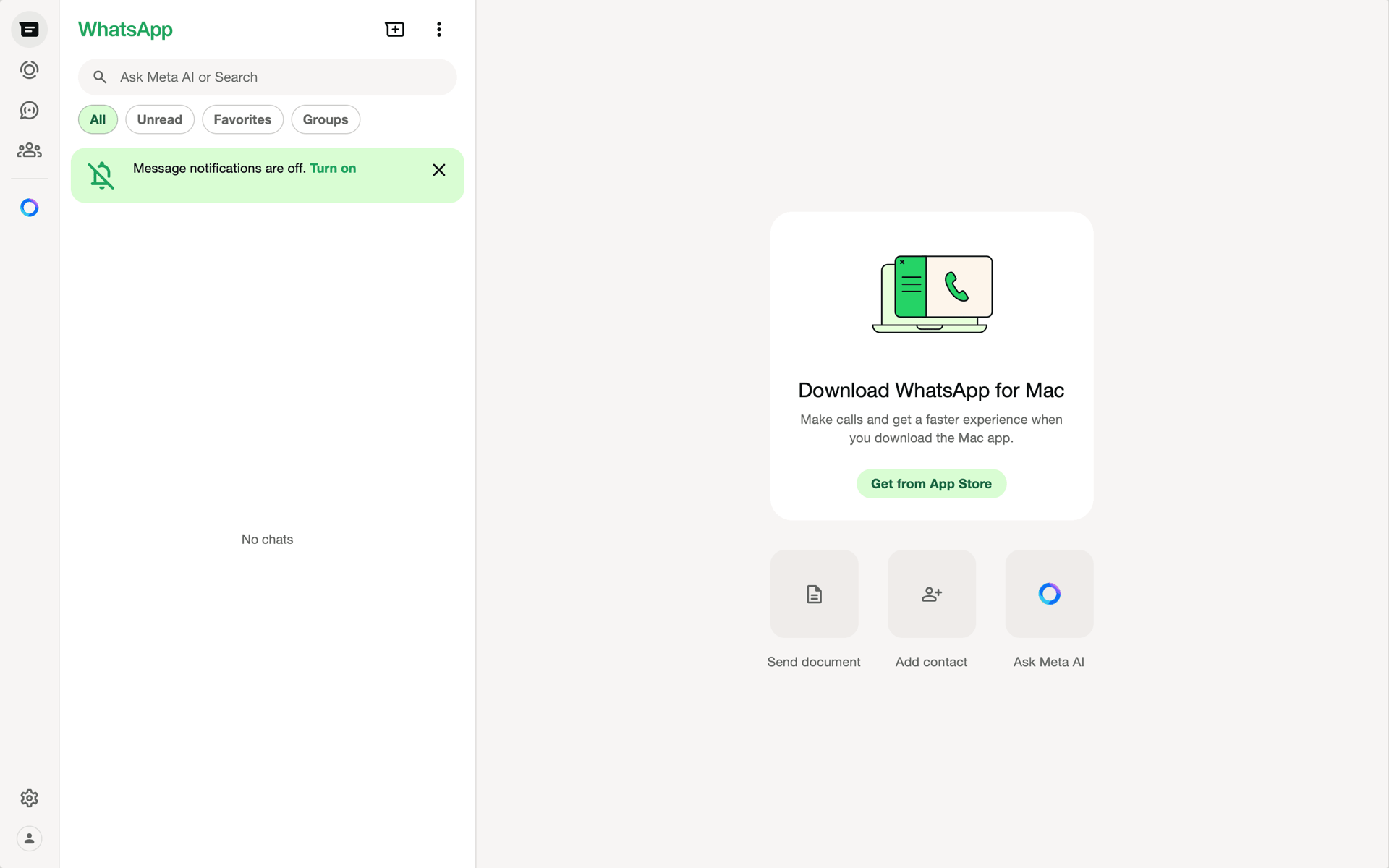Dismiss the notifications banner
The height and width of the screenshot is (868, 1389).
(x=439, y=170)
